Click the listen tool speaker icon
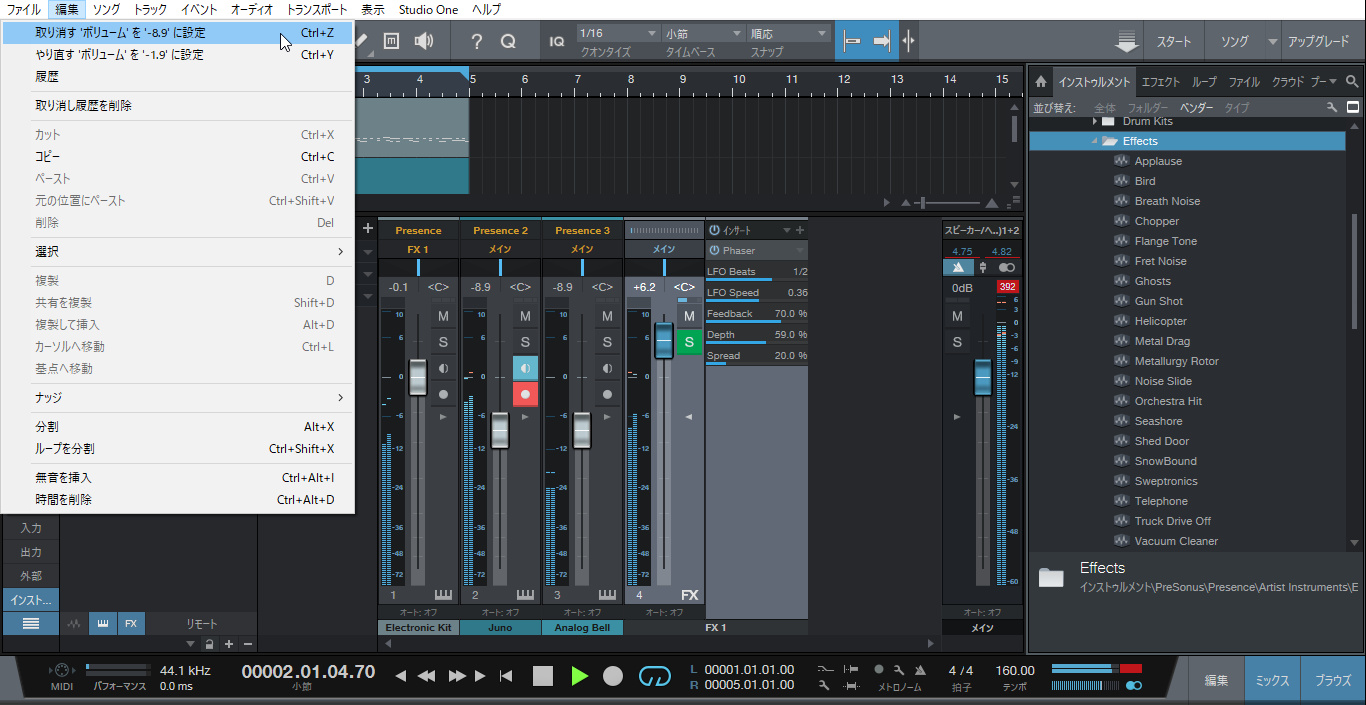Screen dimensions: 1366x705 click(x=424, y=40)
